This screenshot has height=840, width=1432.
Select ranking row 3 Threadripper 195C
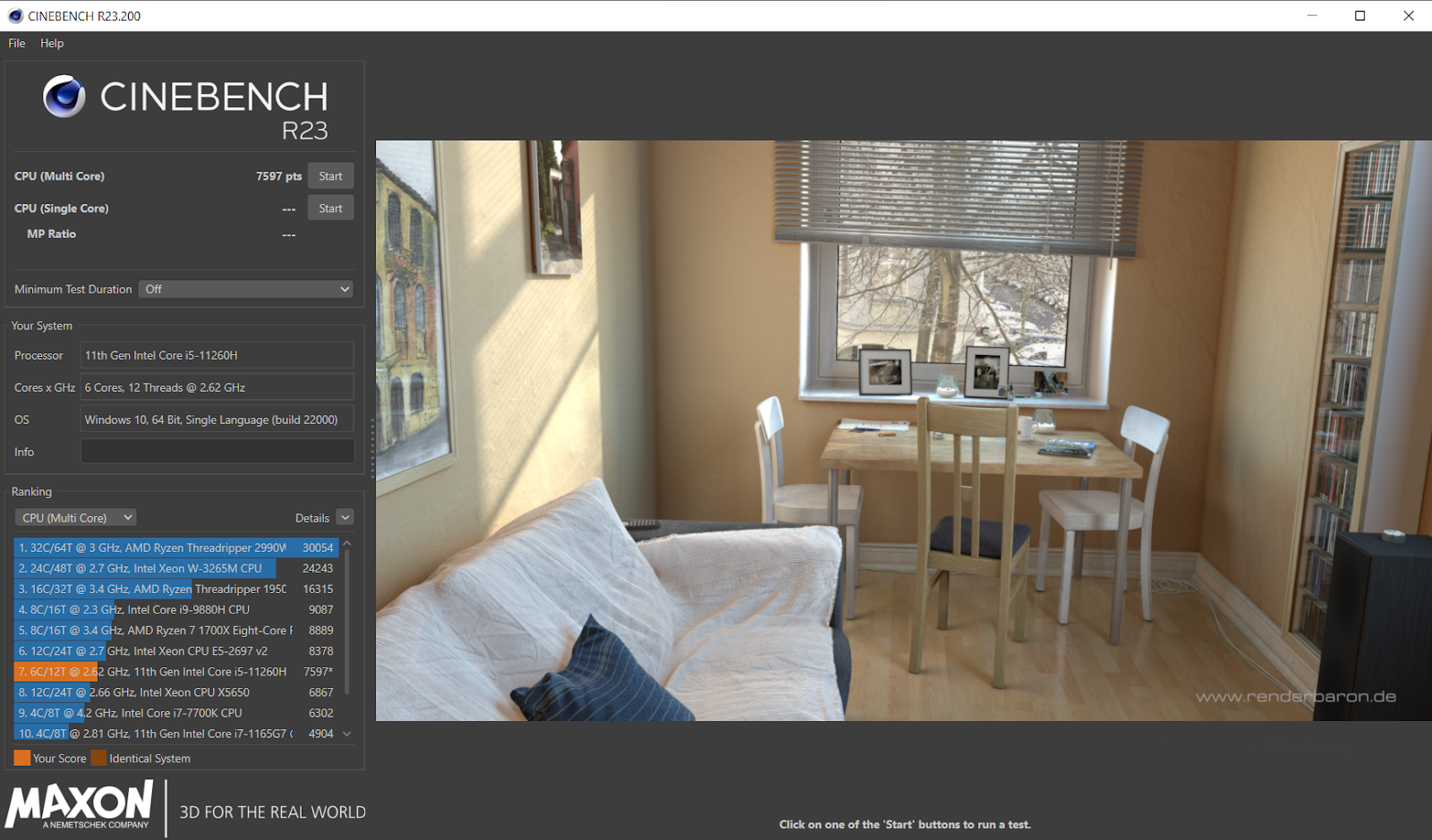click(176, 589)
